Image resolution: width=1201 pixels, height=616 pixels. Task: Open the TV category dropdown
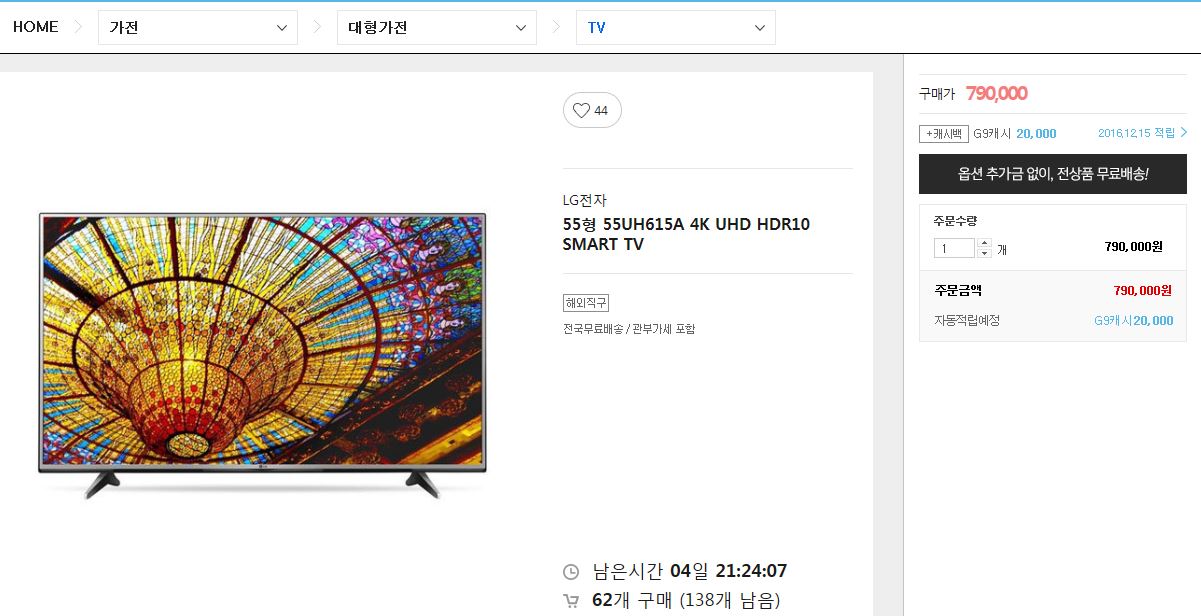pos(676,28)
